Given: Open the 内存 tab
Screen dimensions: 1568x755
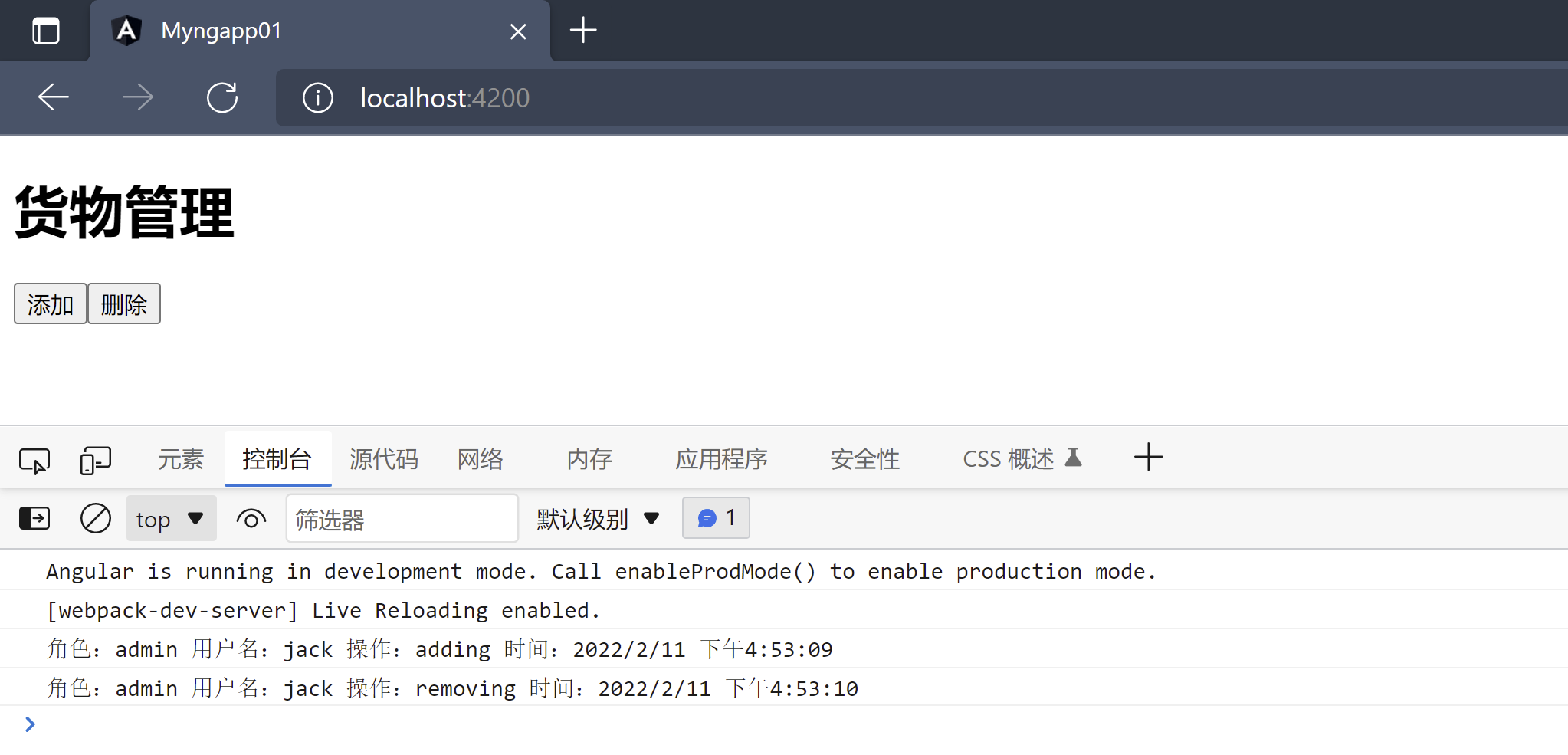Looking at the screenshot, I should (x=590, y=459).
